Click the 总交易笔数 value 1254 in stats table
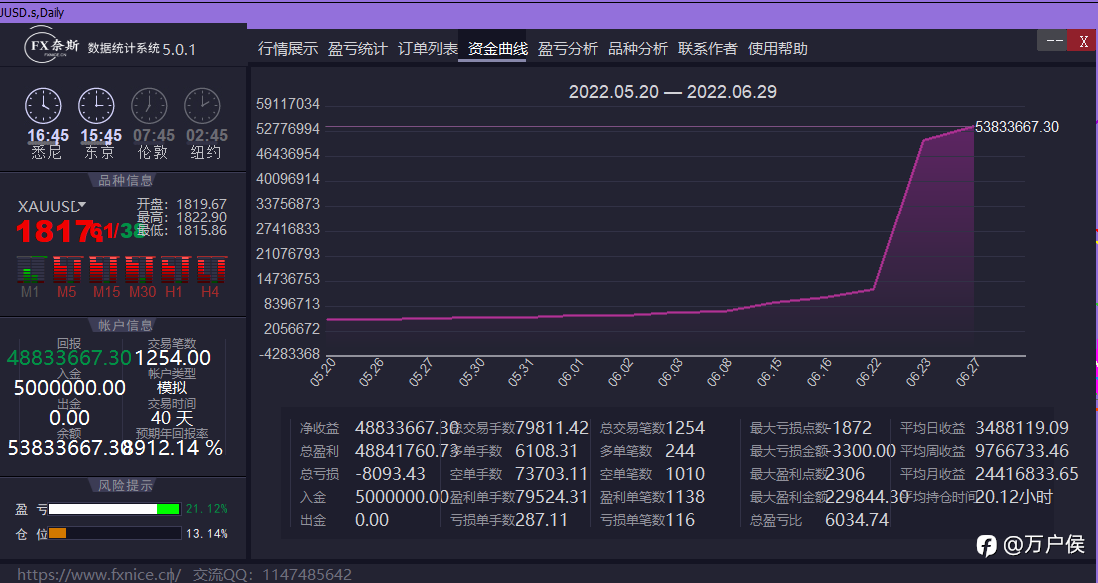 685,428
